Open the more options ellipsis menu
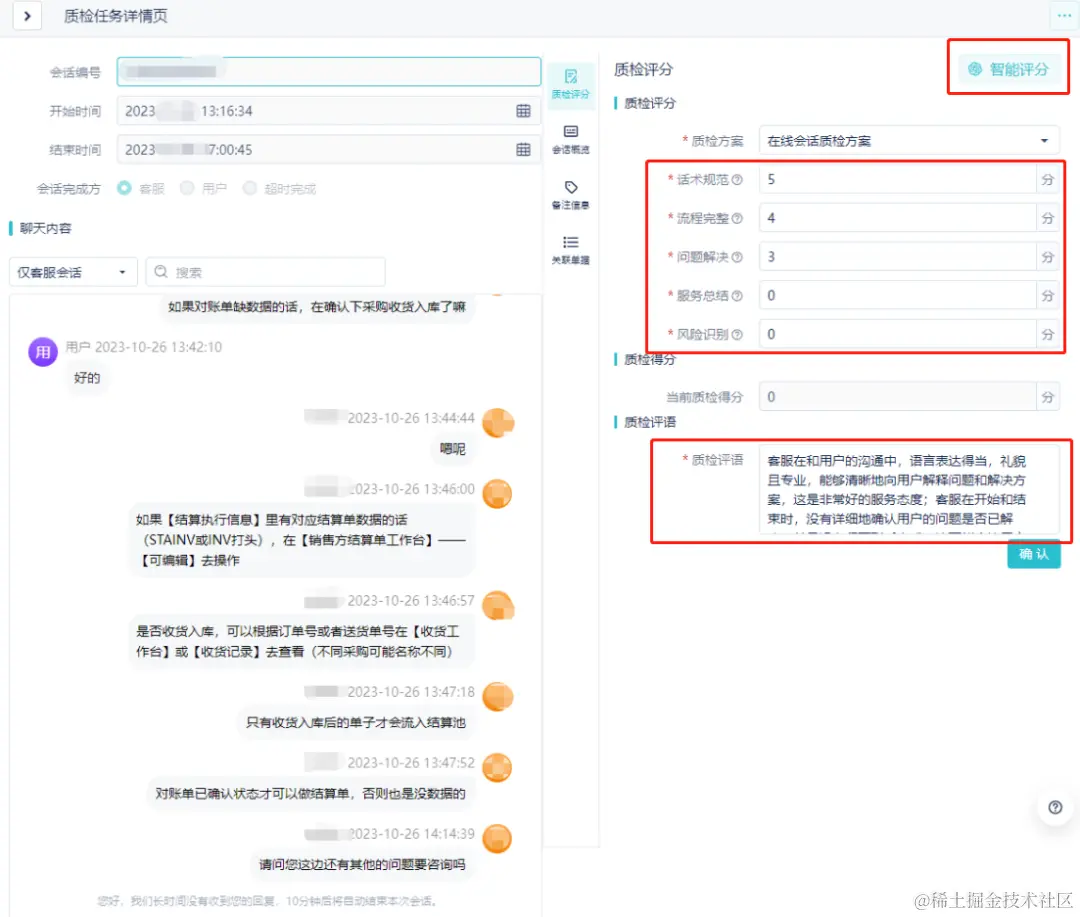Viewport: 1080px width, 917px height. pos(1064,15)
